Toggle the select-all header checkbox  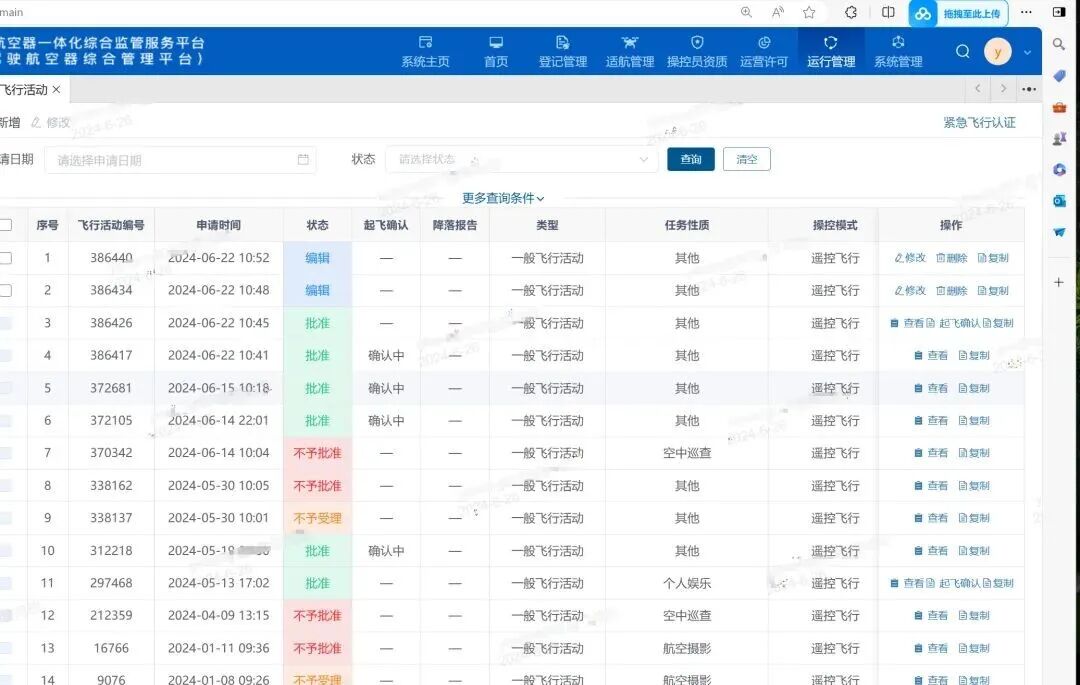coord(6,225)
